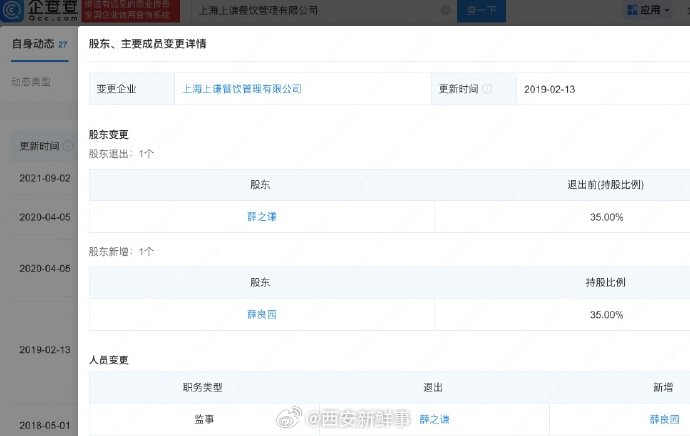Click the company name search field
This screenshot has width=690, height=436.
pos(324,11)
